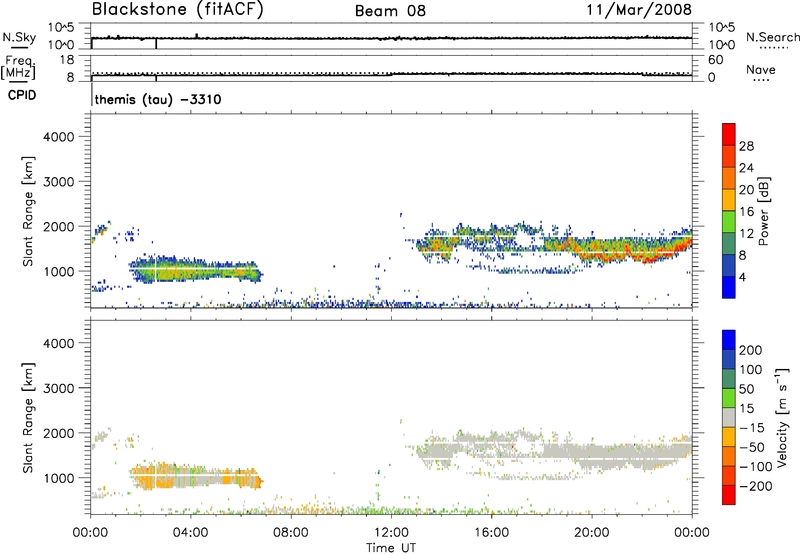Click the 'Velocity [m s⁻¹]' colorbar label
This screenshot has width=800, height=554.
pyautogui.click(x=782, y=417)
